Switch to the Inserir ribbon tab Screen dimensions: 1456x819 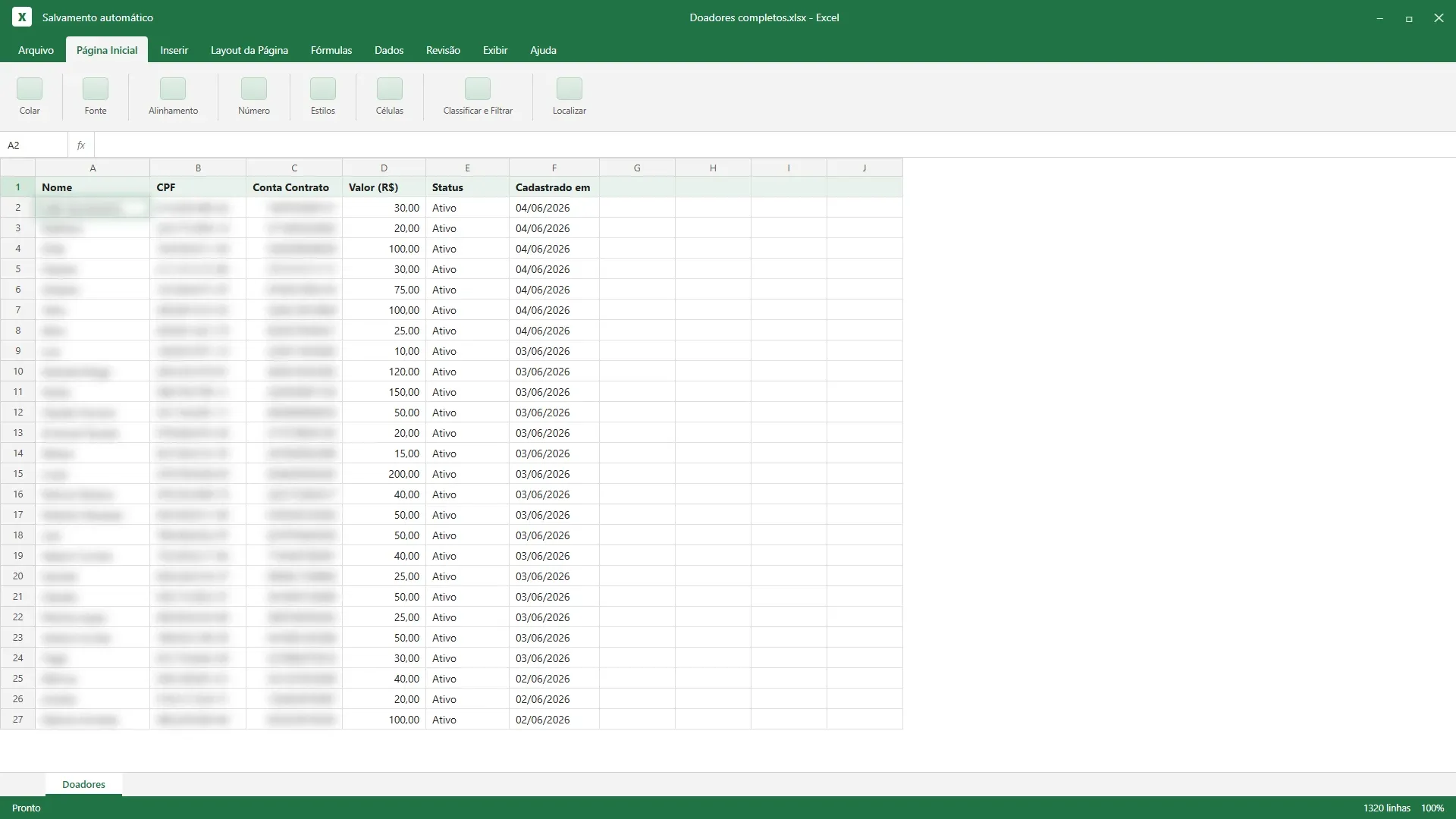click(174, 50)
